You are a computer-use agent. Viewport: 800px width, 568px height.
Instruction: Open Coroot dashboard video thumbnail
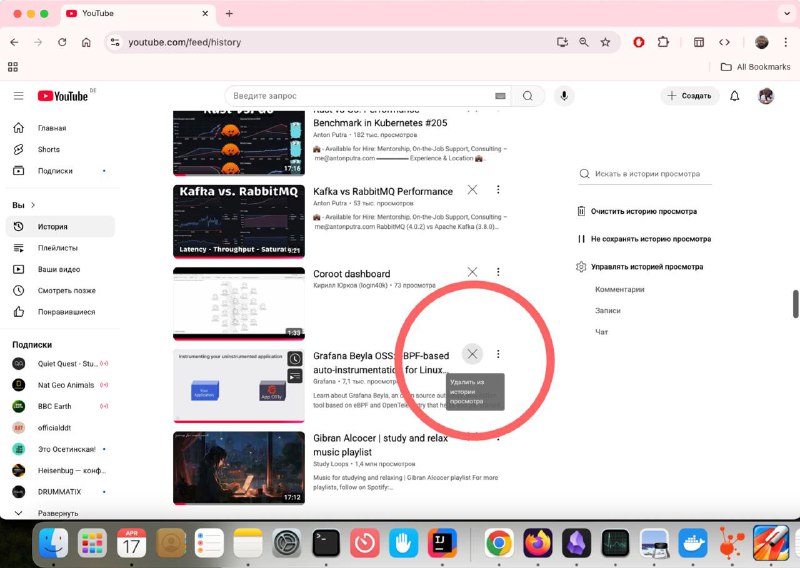(239, 304)
